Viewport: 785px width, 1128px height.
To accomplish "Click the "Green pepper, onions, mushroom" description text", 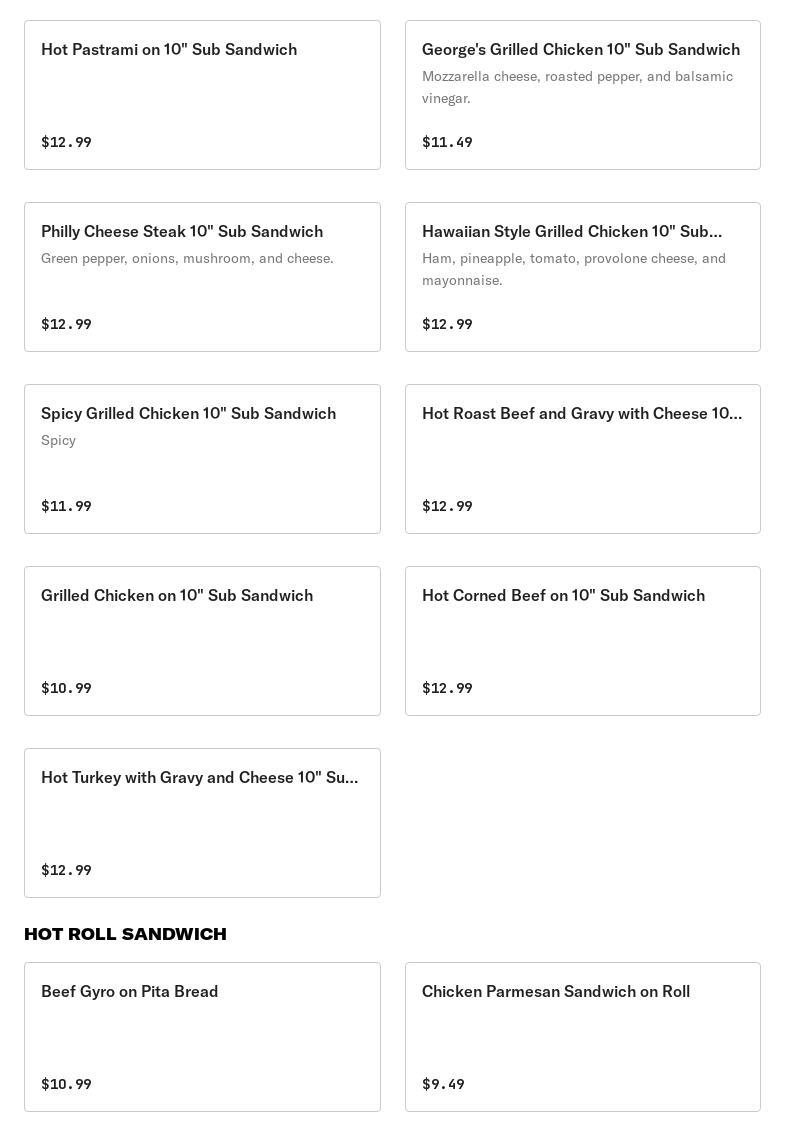I will (x=187, y=258).
